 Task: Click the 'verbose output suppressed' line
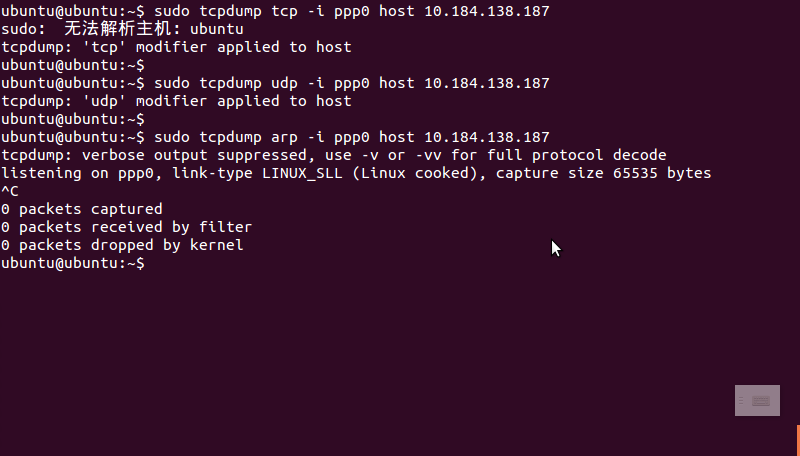tap(334, 155)
